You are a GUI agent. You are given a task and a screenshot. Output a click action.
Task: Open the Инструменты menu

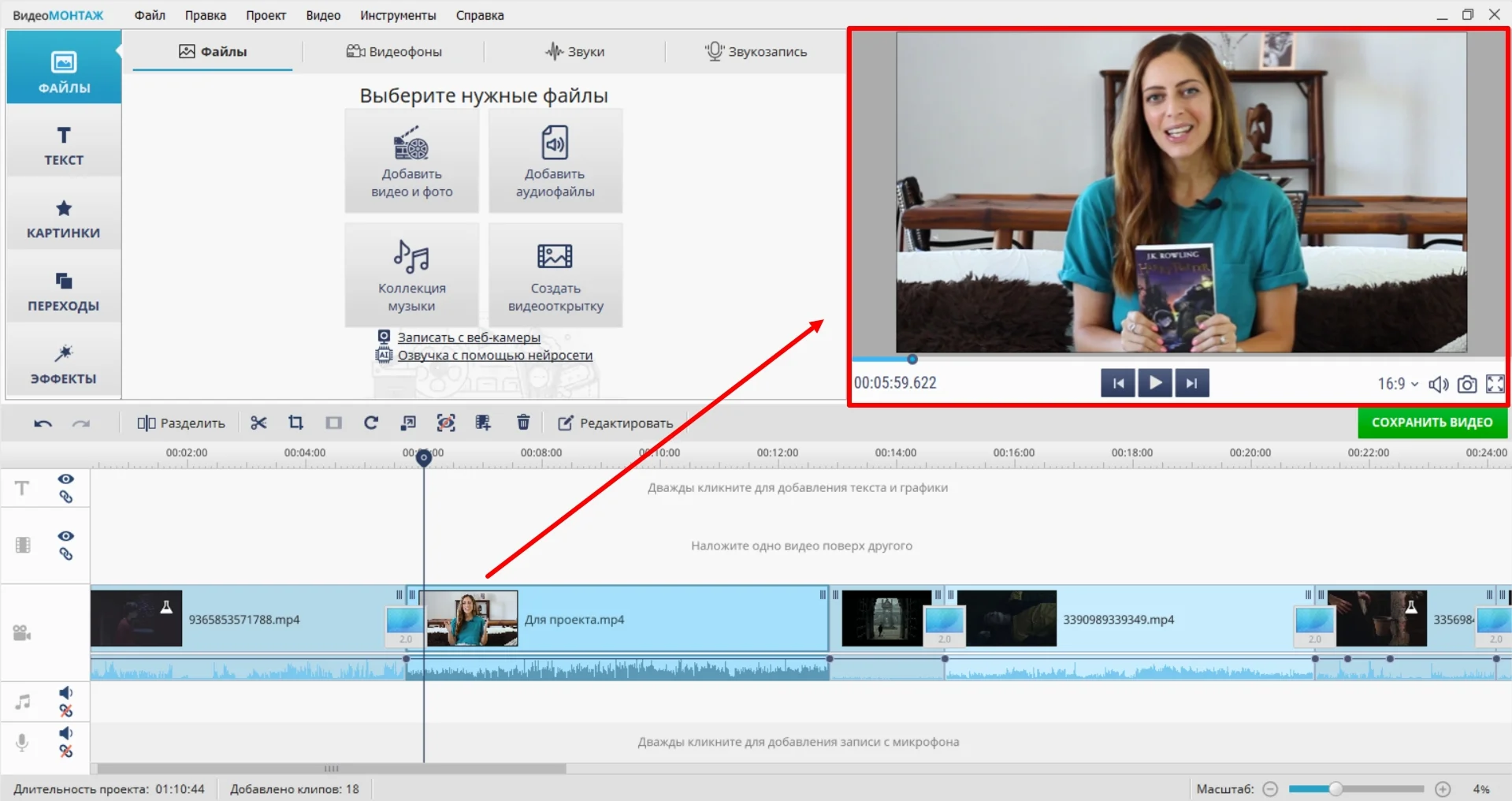pyautogui.click(x=398, y=15)
